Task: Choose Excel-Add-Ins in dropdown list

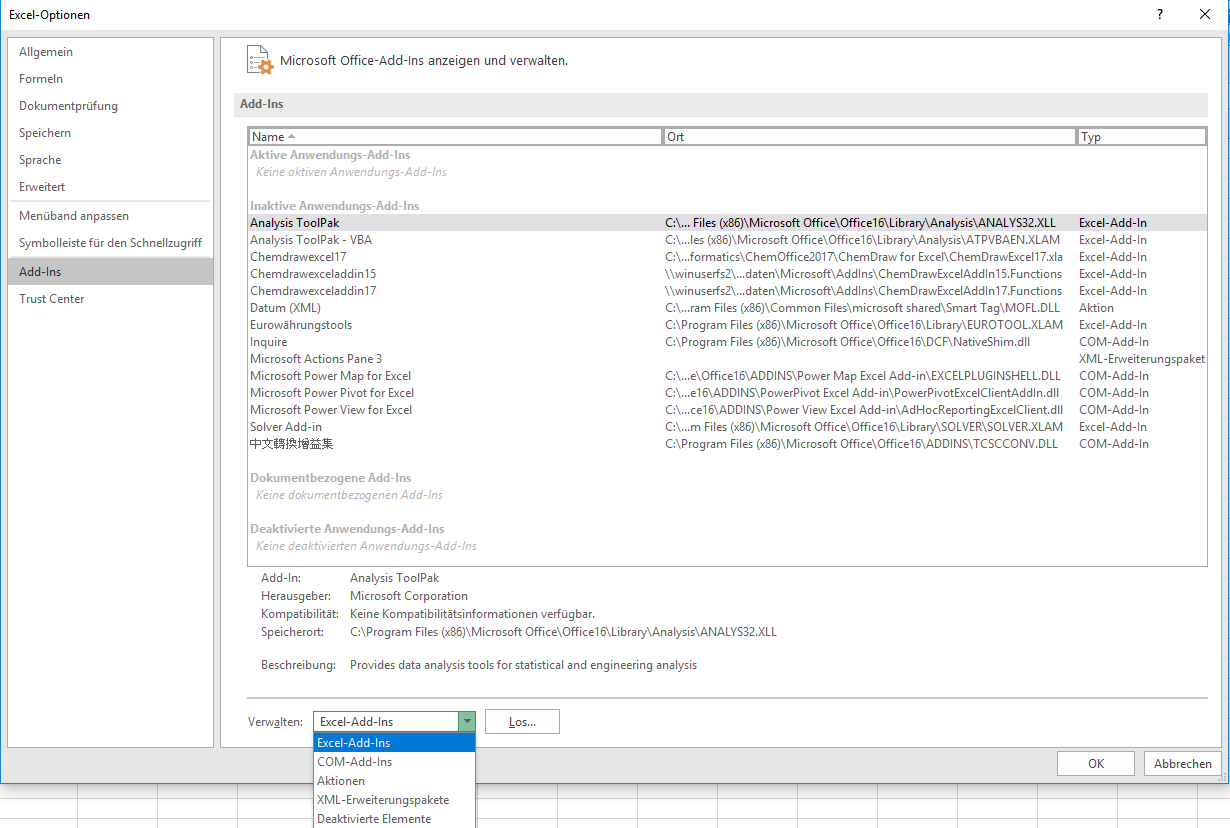Action: 394,743
